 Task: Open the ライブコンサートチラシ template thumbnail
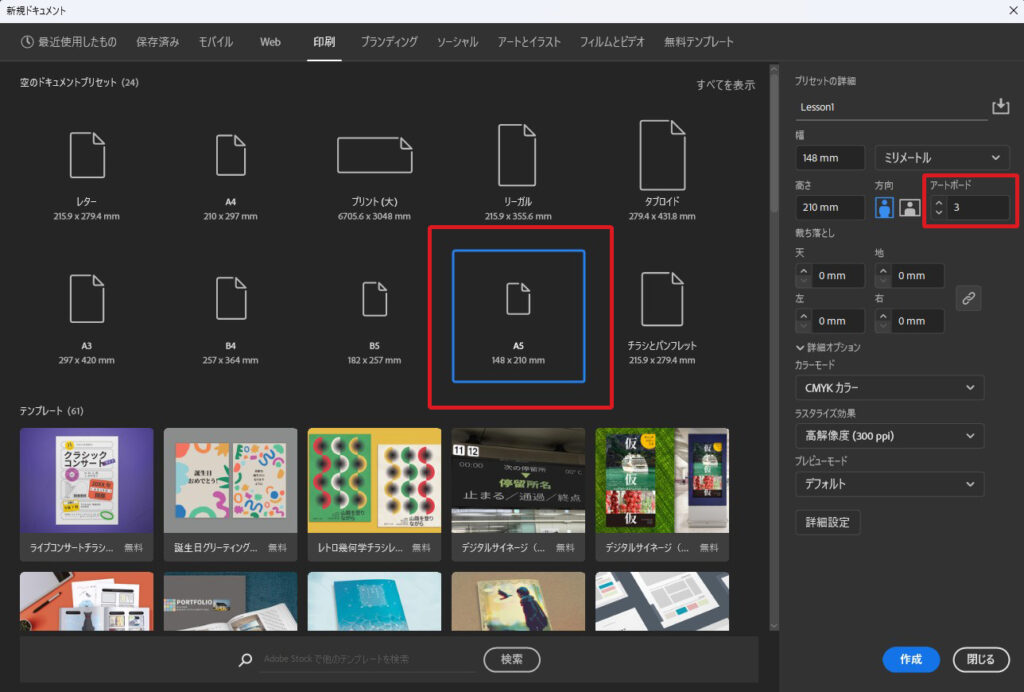pos(87,483)
